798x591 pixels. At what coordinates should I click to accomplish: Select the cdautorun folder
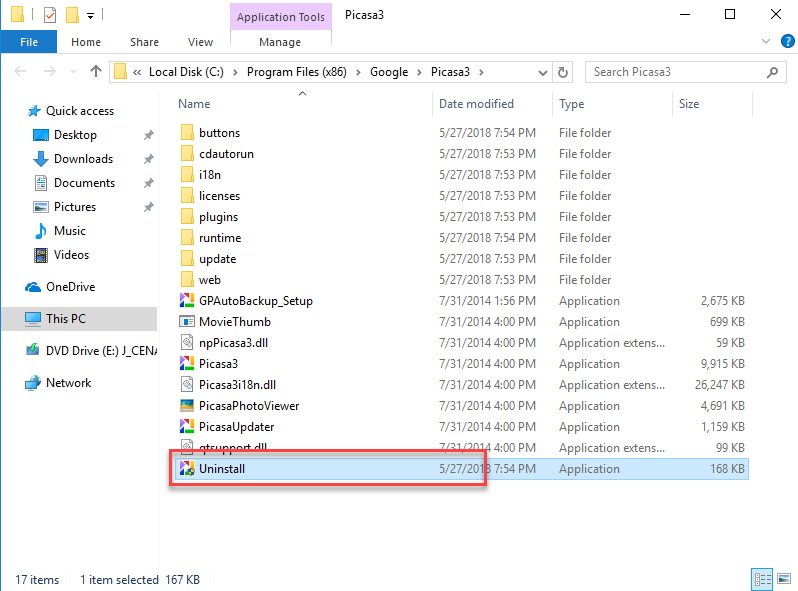[226, 154]
